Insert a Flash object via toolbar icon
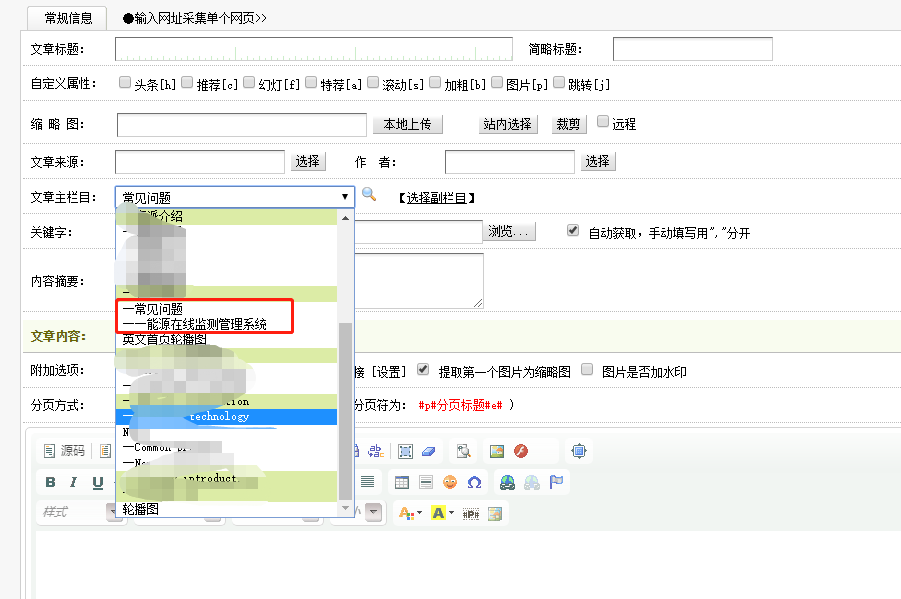This screenshot has height=599, width=901. (x=520, y=451)
